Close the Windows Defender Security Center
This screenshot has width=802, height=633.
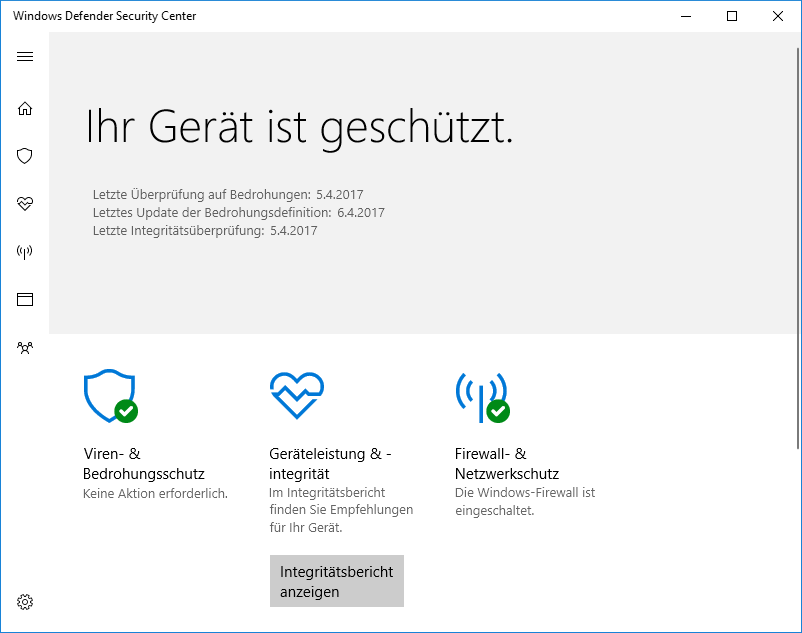[x=778, y=16]
